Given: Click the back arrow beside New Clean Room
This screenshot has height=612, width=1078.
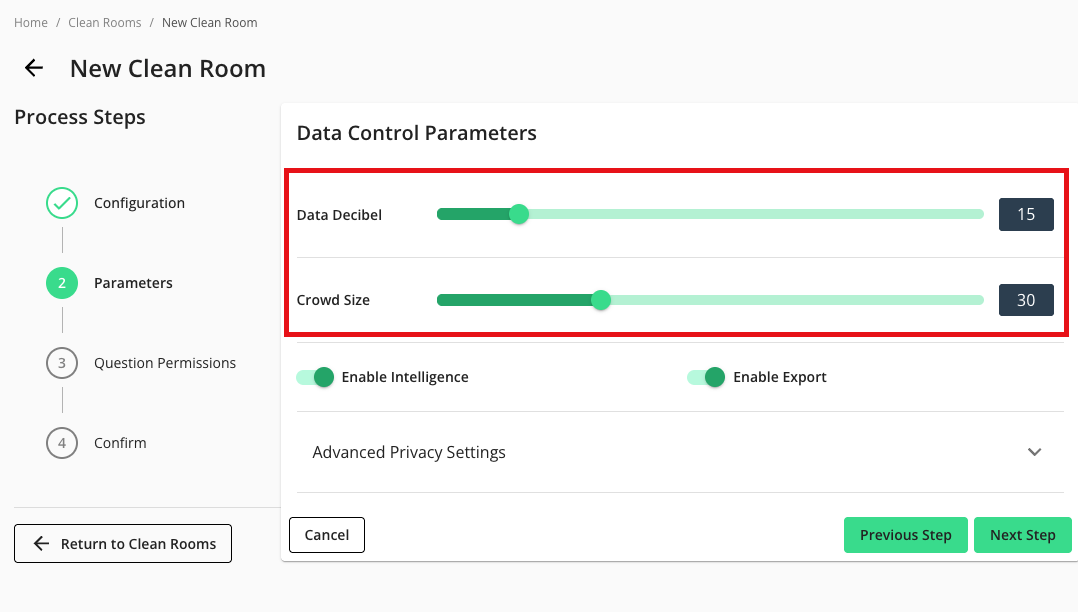Looking at the screenshot, I should click(34, 68).
